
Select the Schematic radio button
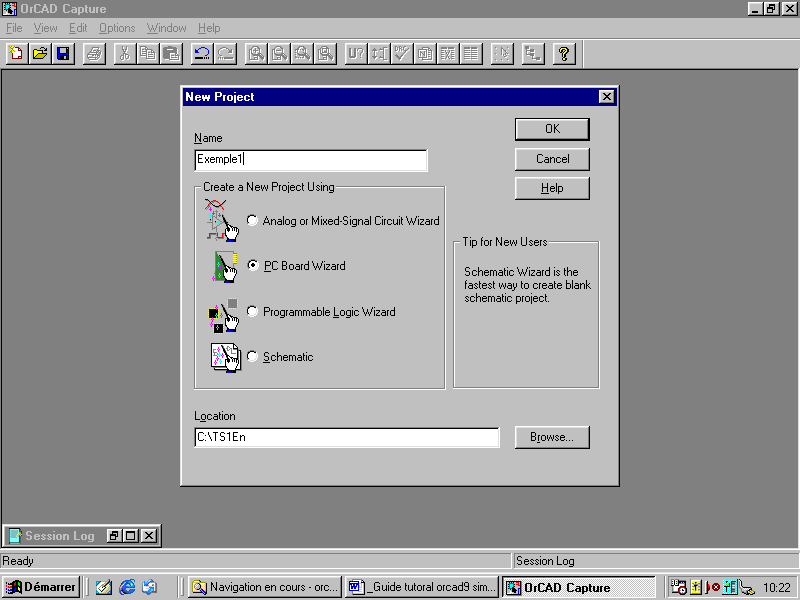pos(252,356)
